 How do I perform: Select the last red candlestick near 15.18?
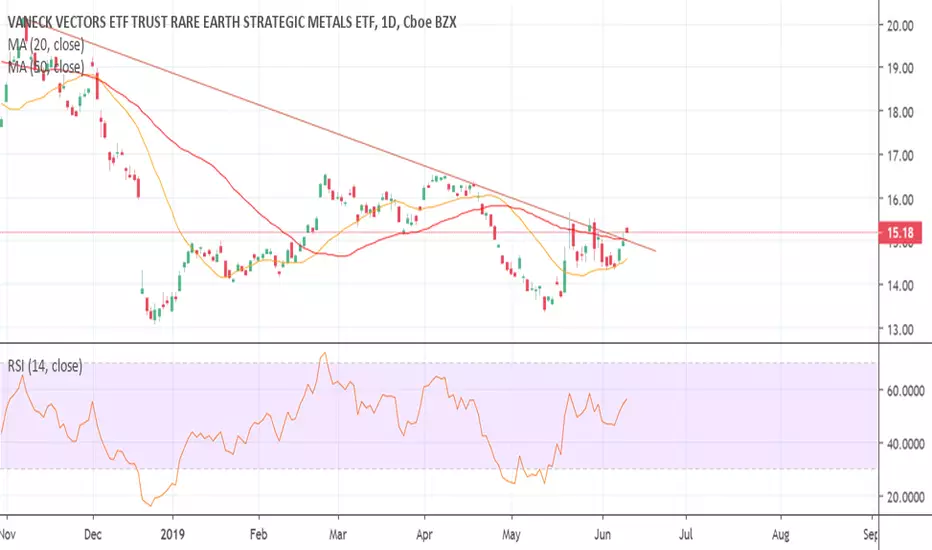tap(627, 230)
